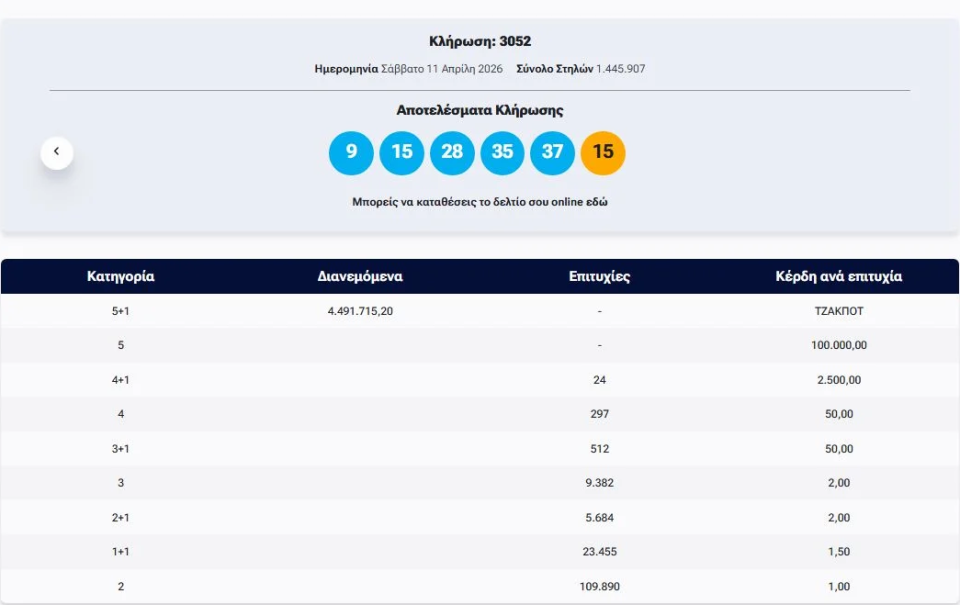Click the ΤΖΑΚΠΟΤ prize cell
960x605 pixels.
(x=839, y=311)
